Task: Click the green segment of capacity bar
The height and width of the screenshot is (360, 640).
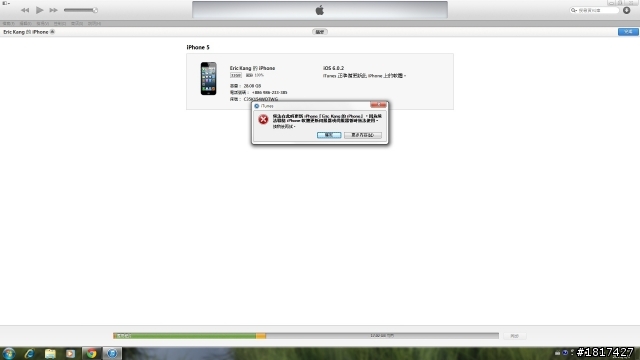Action: click(x=185, y=336)
